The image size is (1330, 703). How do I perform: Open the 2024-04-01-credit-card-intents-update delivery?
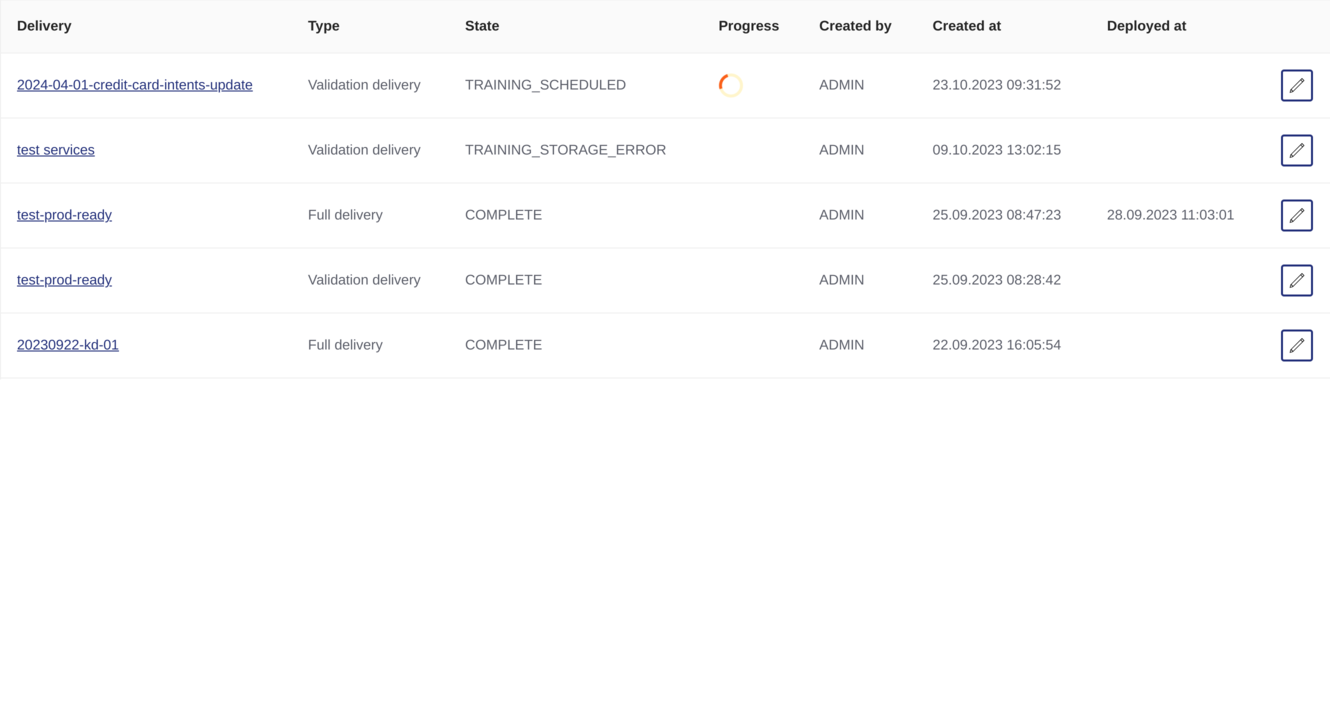point(134,85)
